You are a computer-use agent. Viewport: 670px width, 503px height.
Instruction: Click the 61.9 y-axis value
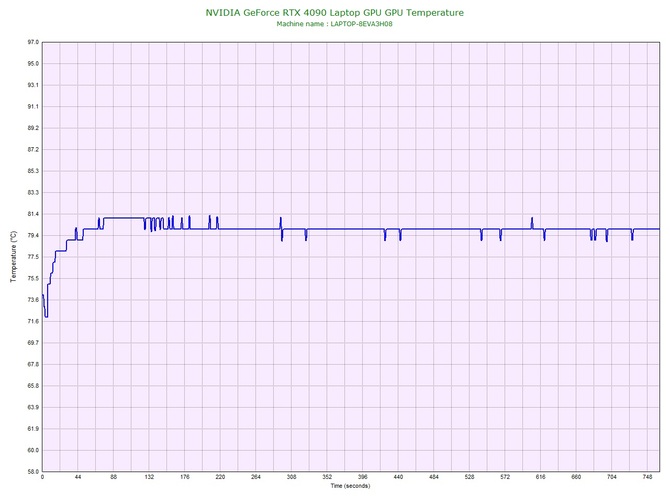pyautogui.click(x=33, y=429)
